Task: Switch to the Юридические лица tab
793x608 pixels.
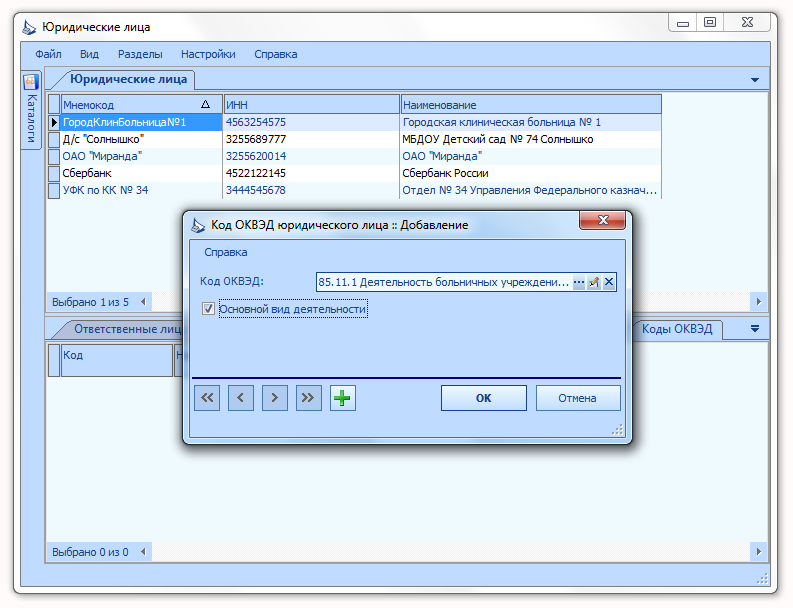Action: click(x=128, y=79)
